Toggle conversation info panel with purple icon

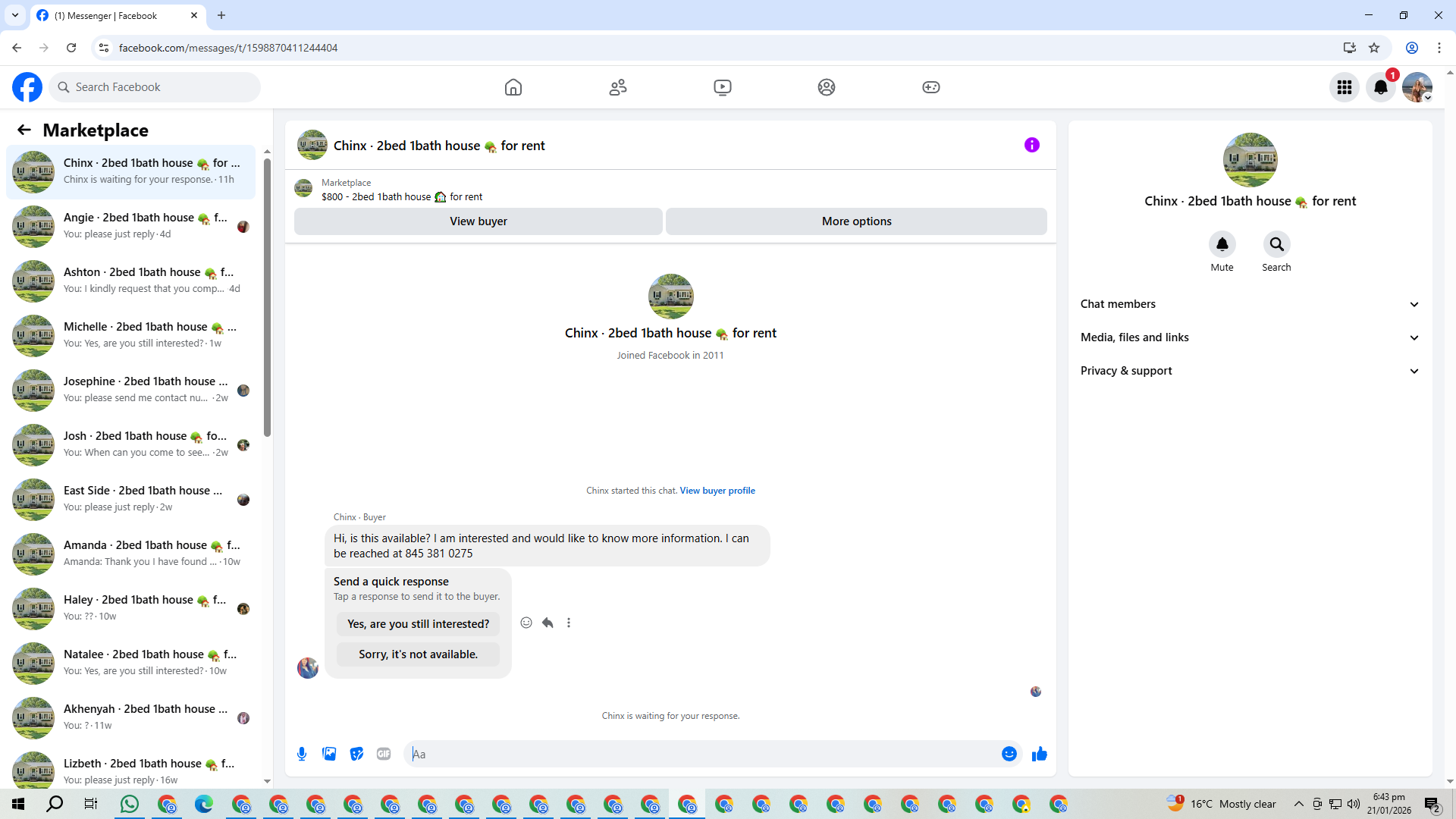point(1031,145)
